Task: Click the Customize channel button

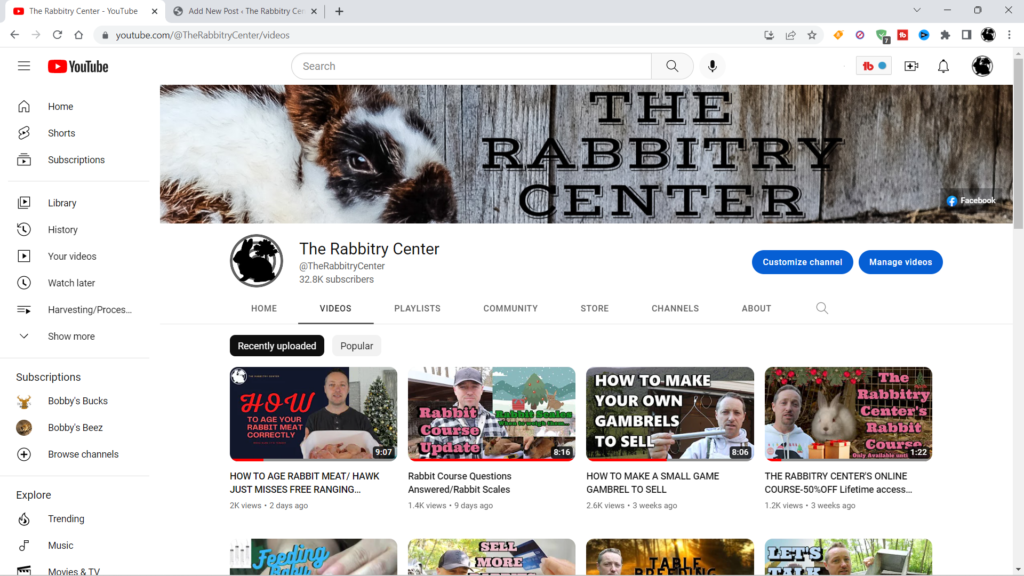Action: coord(802,262)
